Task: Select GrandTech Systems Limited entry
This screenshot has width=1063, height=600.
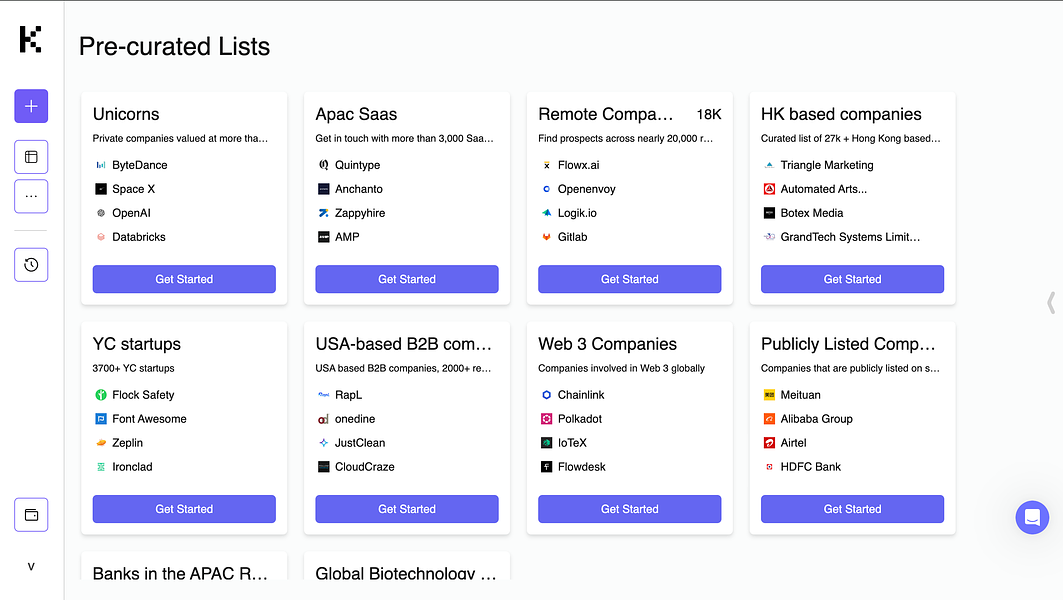Action: pyautogui.click(x=850, y=237)
